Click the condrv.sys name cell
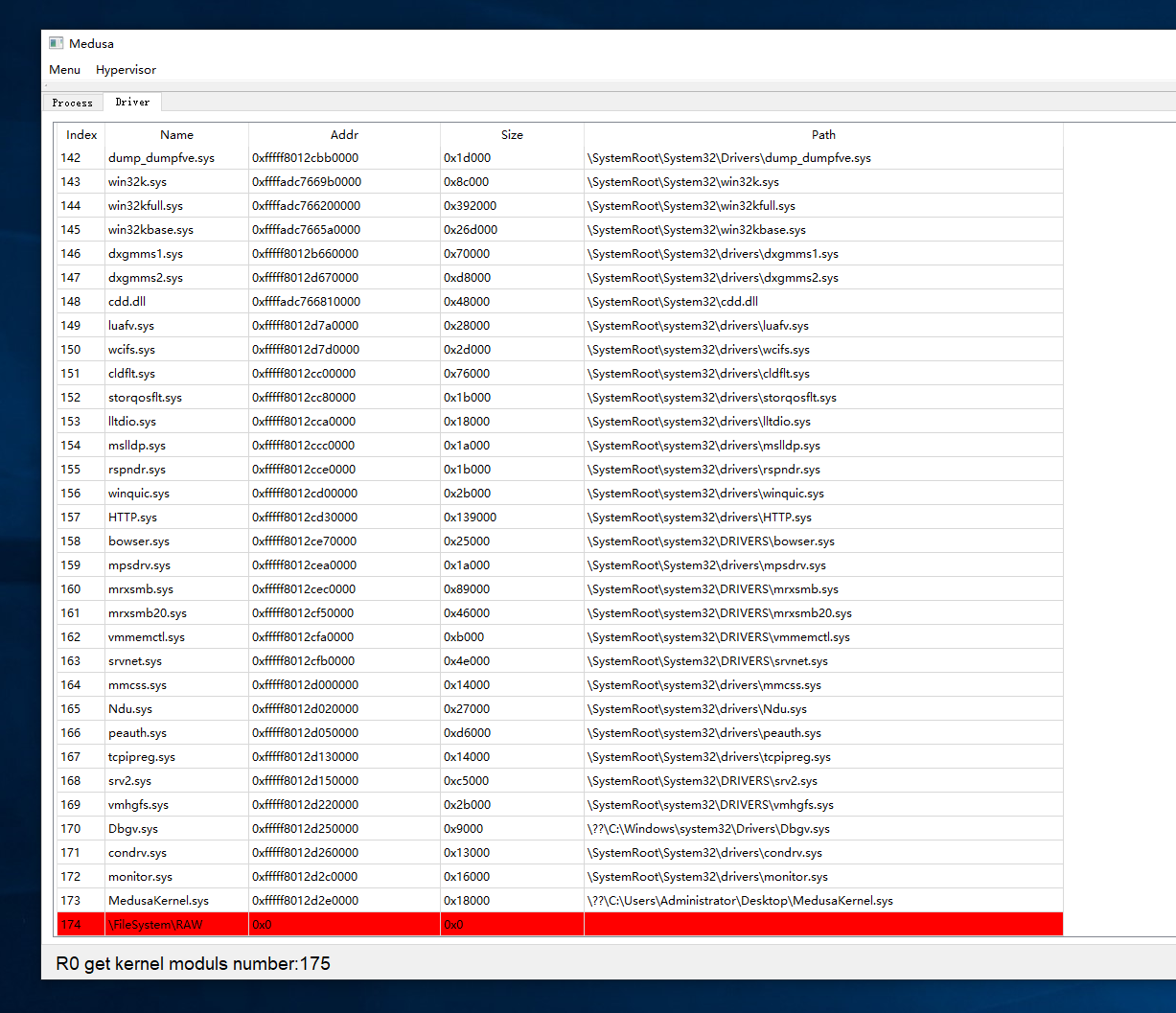The width and height of the screenshot is (1176, 1013). tap(177, 853)
